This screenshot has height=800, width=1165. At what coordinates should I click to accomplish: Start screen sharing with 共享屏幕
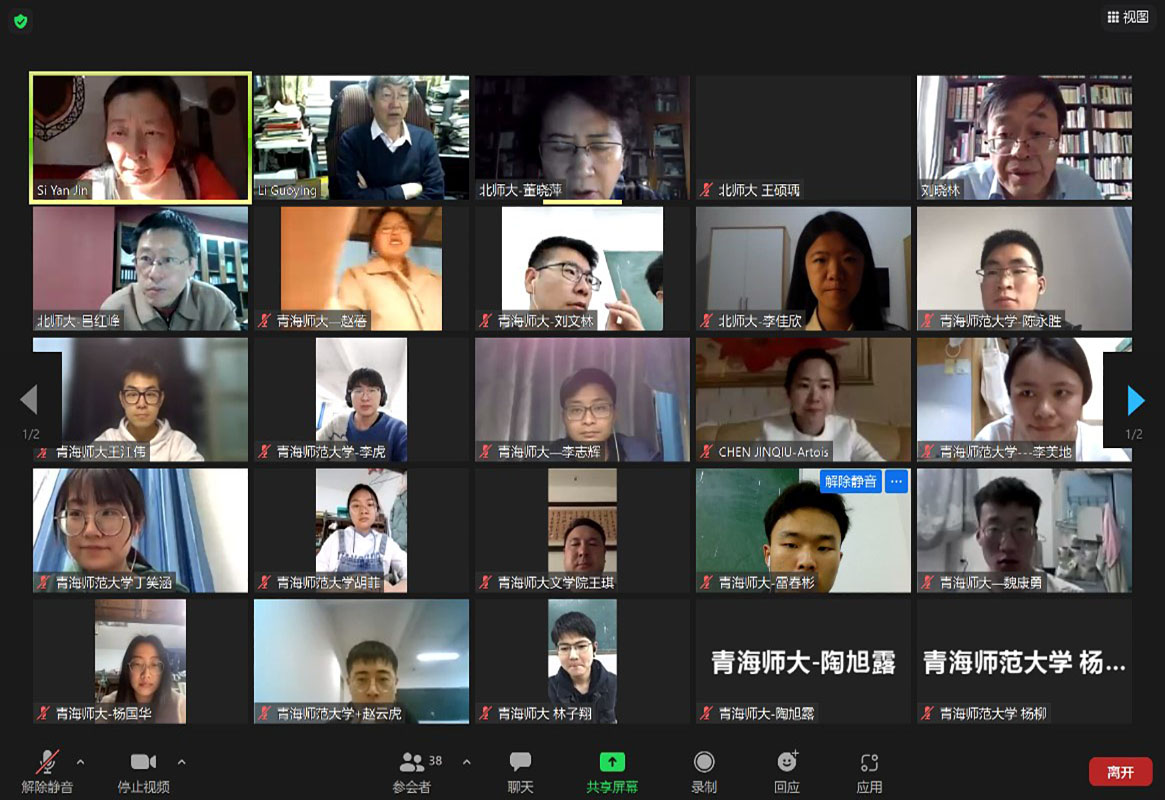[612, 771]
